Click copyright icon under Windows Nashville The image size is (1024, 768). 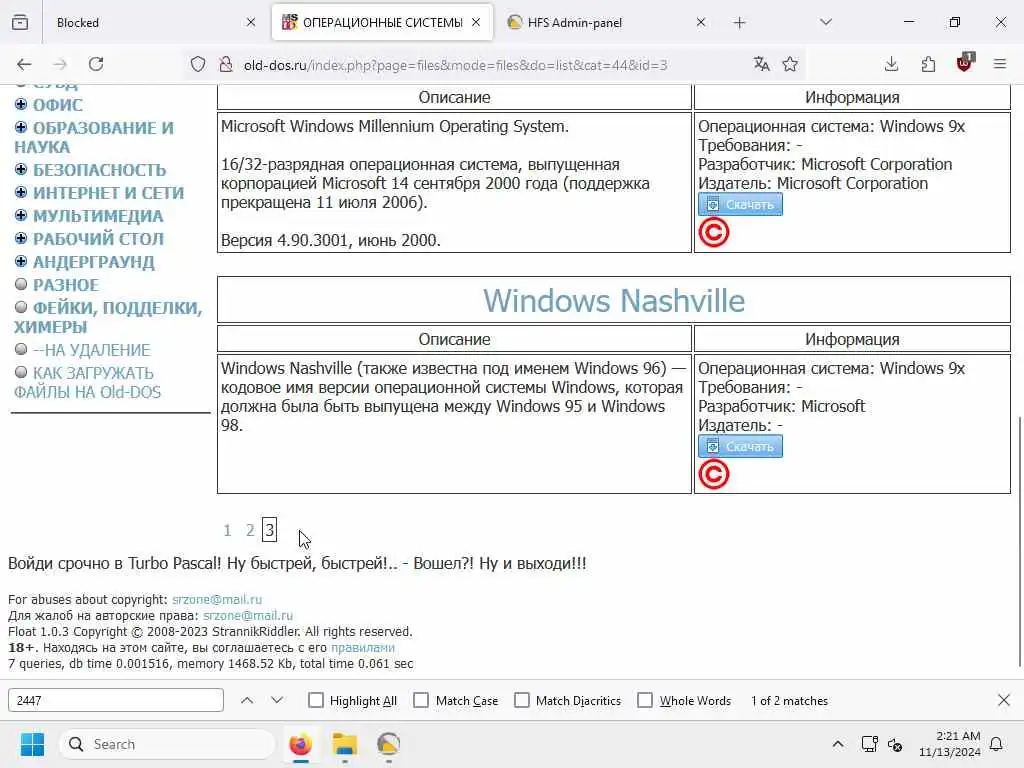(714, 475)
